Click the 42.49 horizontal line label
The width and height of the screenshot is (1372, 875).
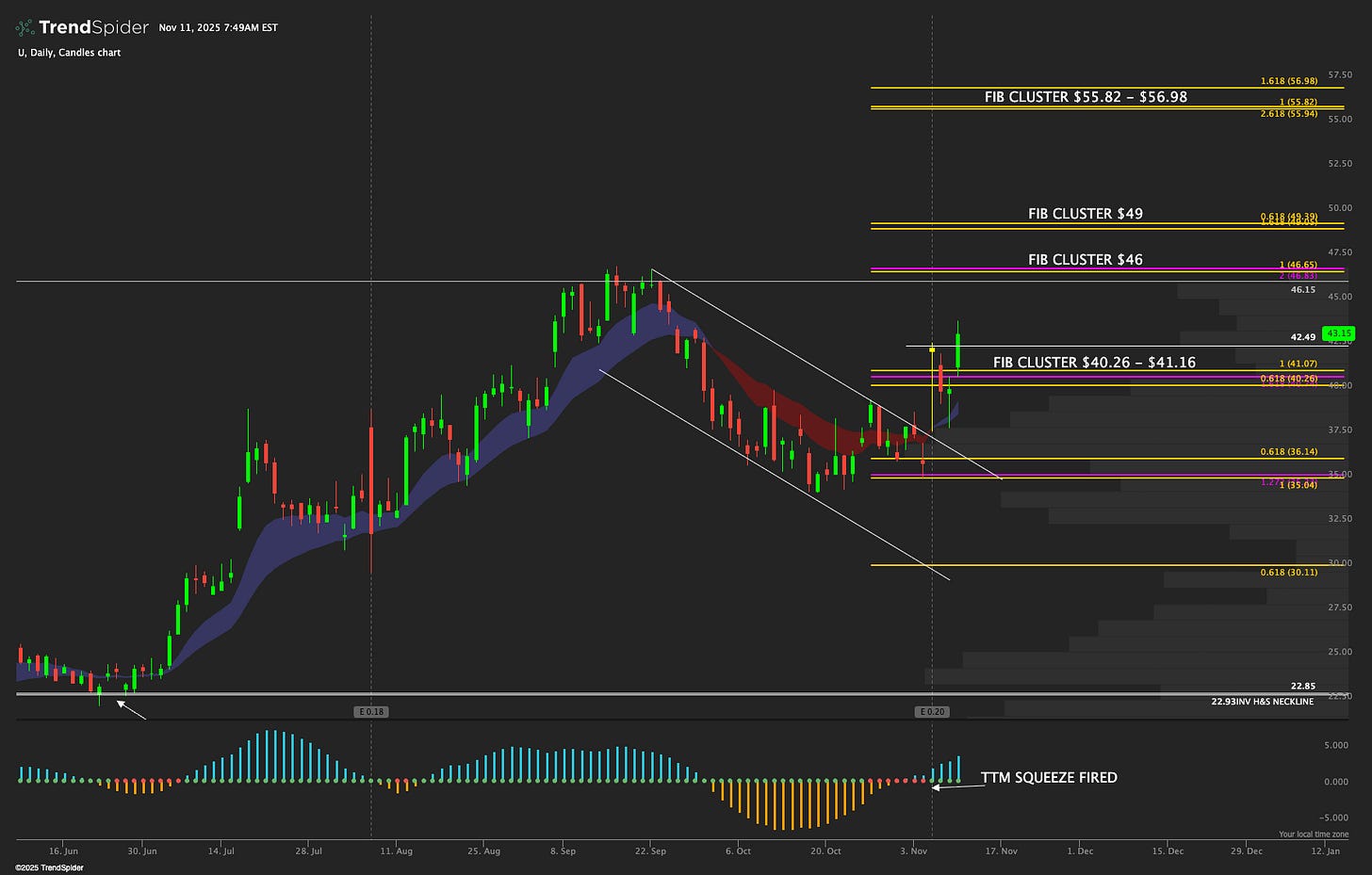click(x=1303, y=337)
